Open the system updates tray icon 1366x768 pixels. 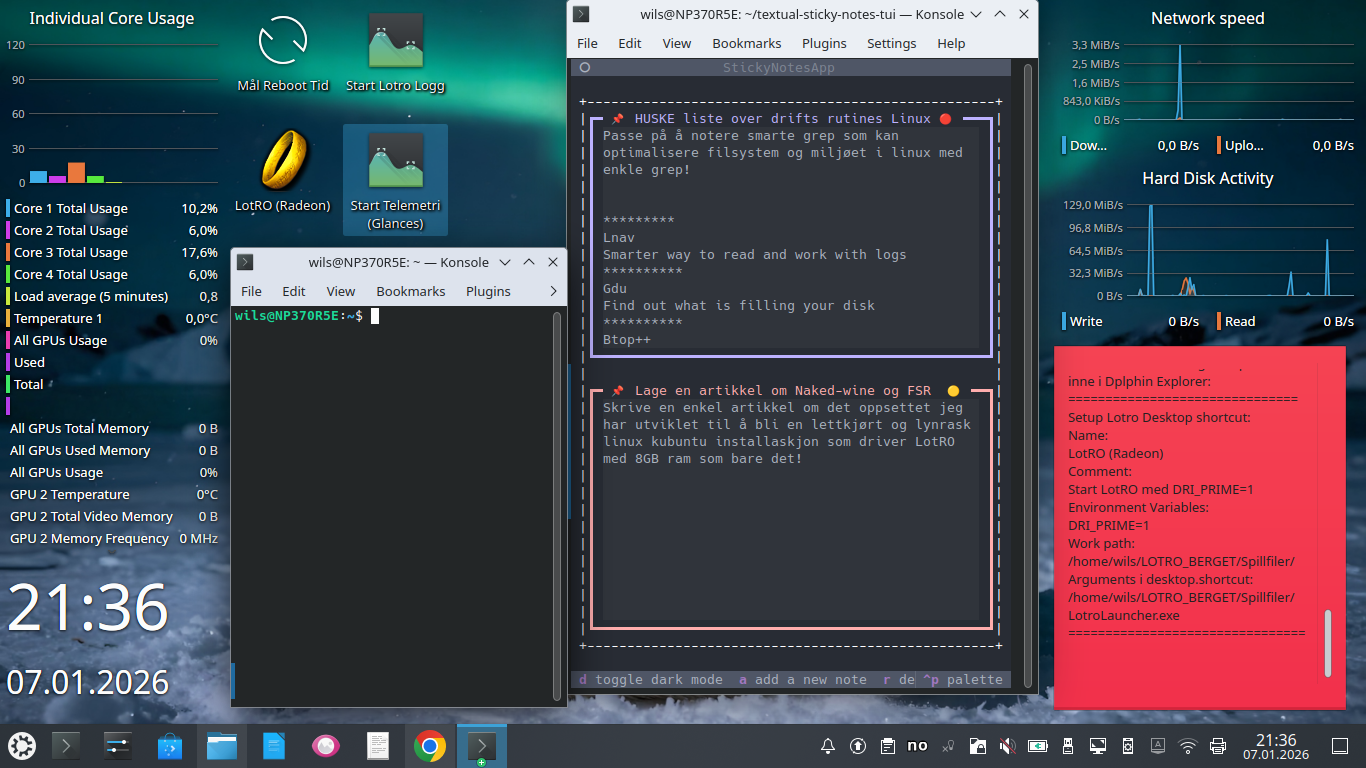pyautogui.click(x=858, y=746)
